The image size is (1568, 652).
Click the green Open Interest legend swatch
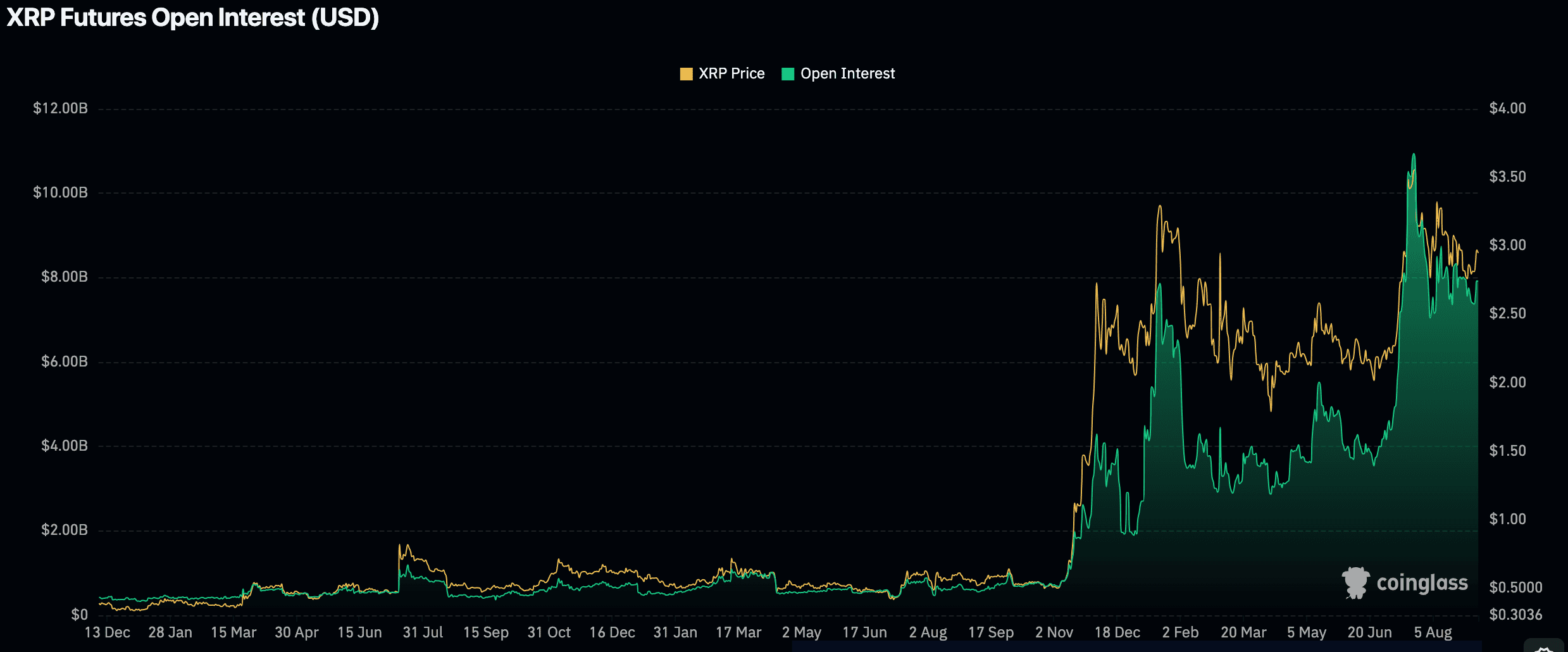tap(788, 74)
